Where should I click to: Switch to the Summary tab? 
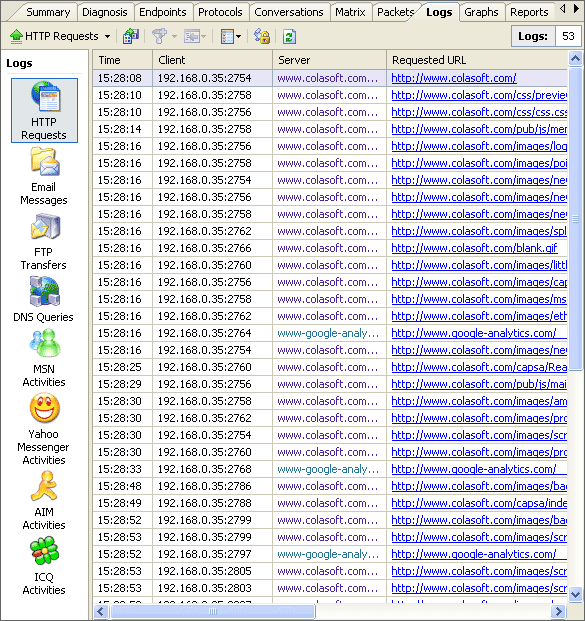[x=48, y=12]
